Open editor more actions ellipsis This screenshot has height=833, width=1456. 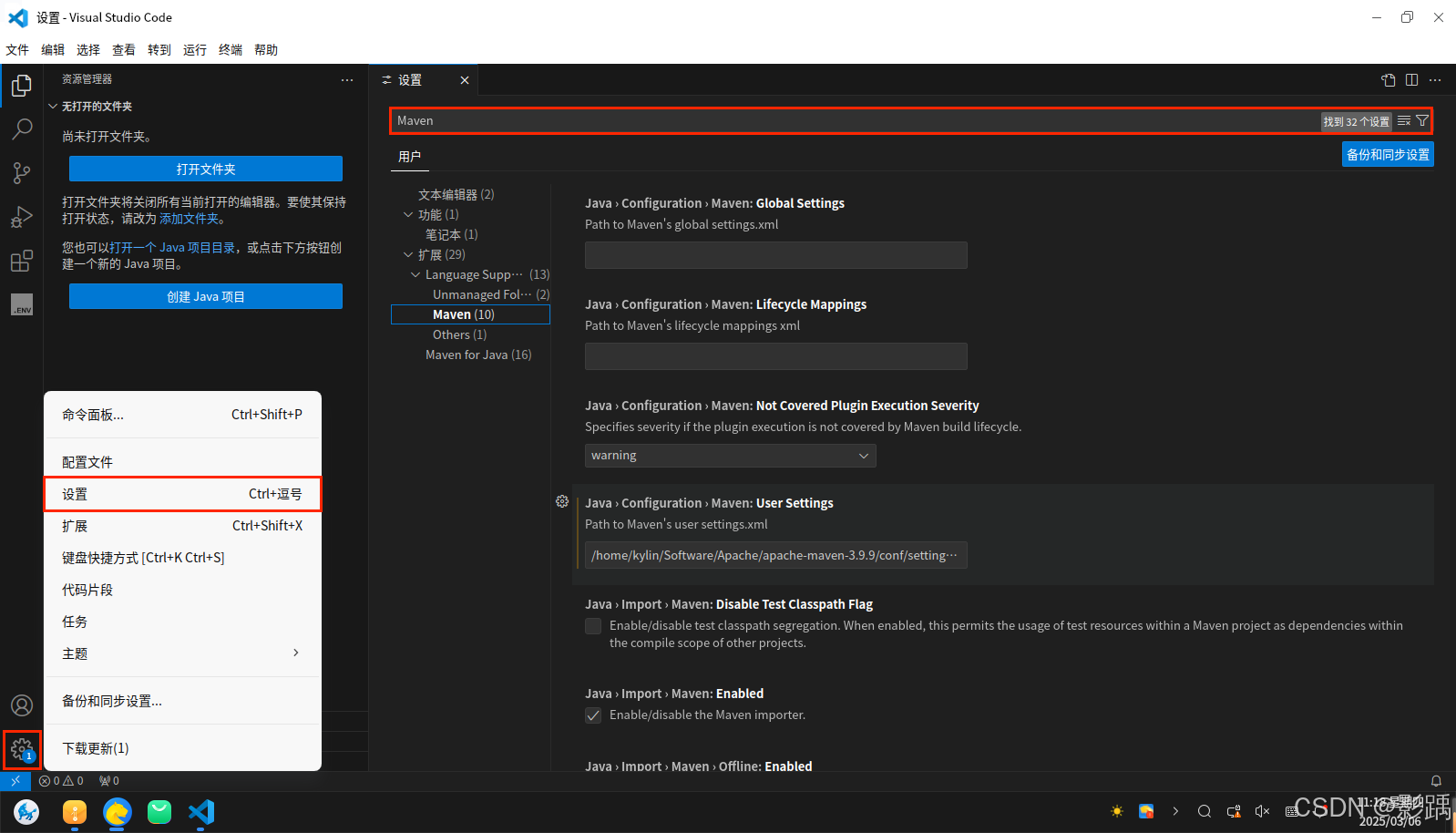click(1435, 80)
